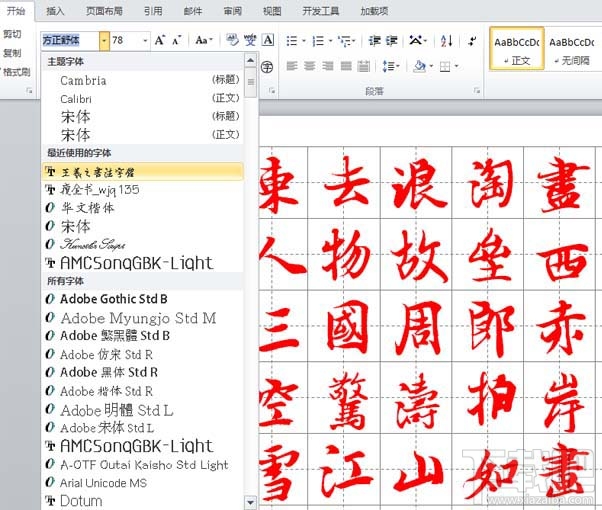Open the shading color dropdown arrow
The width and height of the screenshot is (602, 510).
tap(432, 66)
